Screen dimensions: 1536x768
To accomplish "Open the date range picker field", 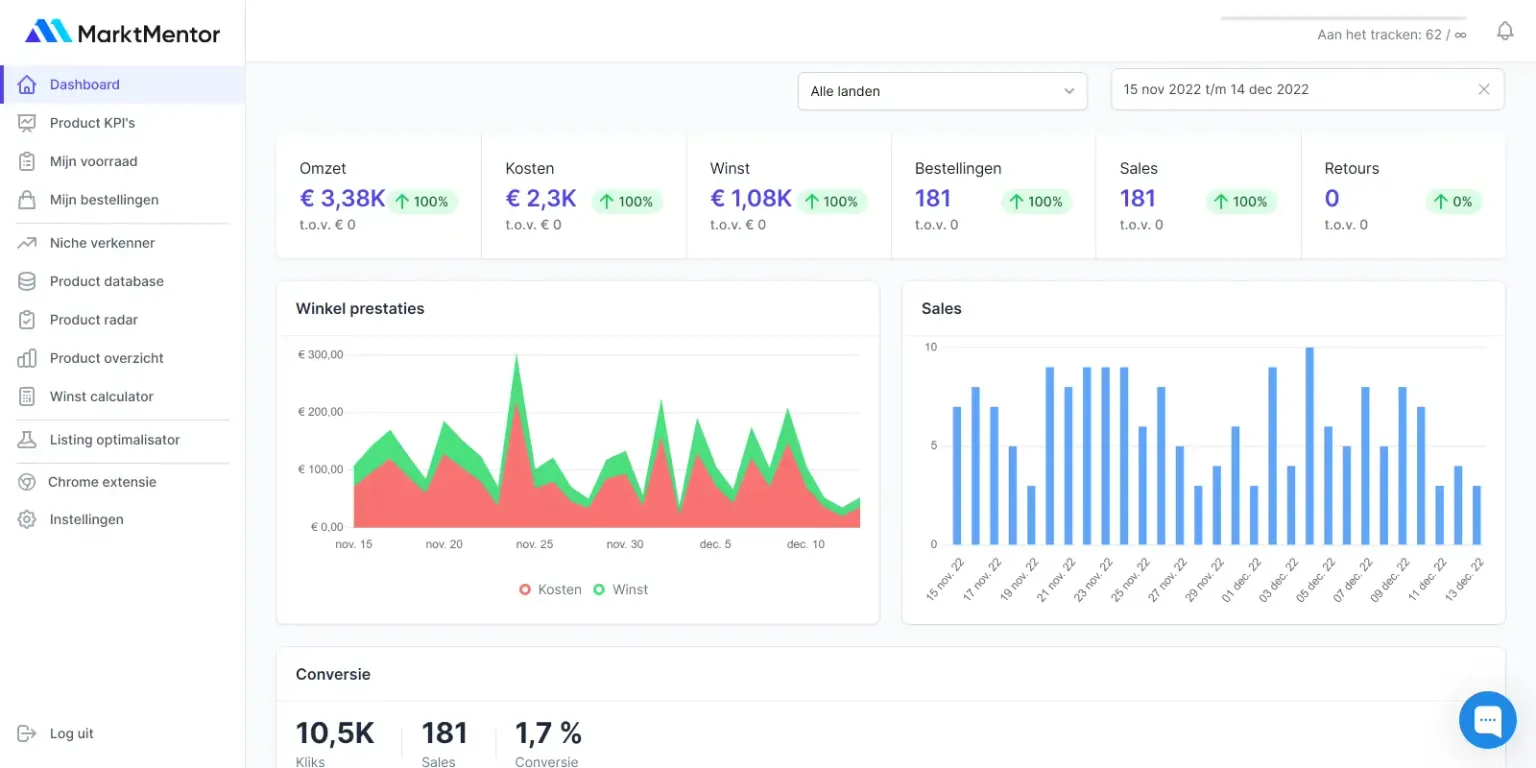I will pyautogui.click(x=1308, y=89).
